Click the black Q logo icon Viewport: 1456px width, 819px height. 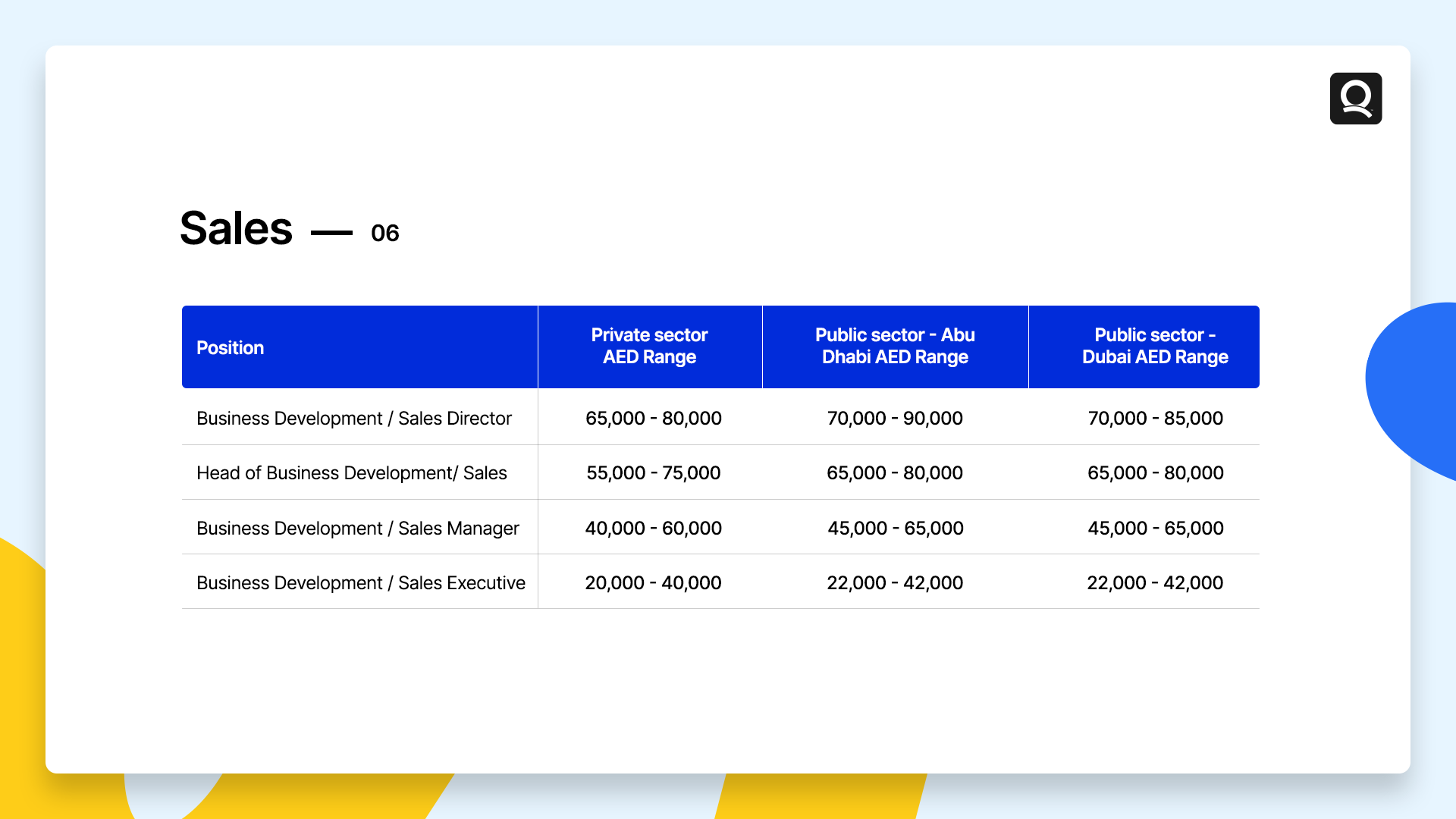pyautogui.click(x=1355, y=99)
